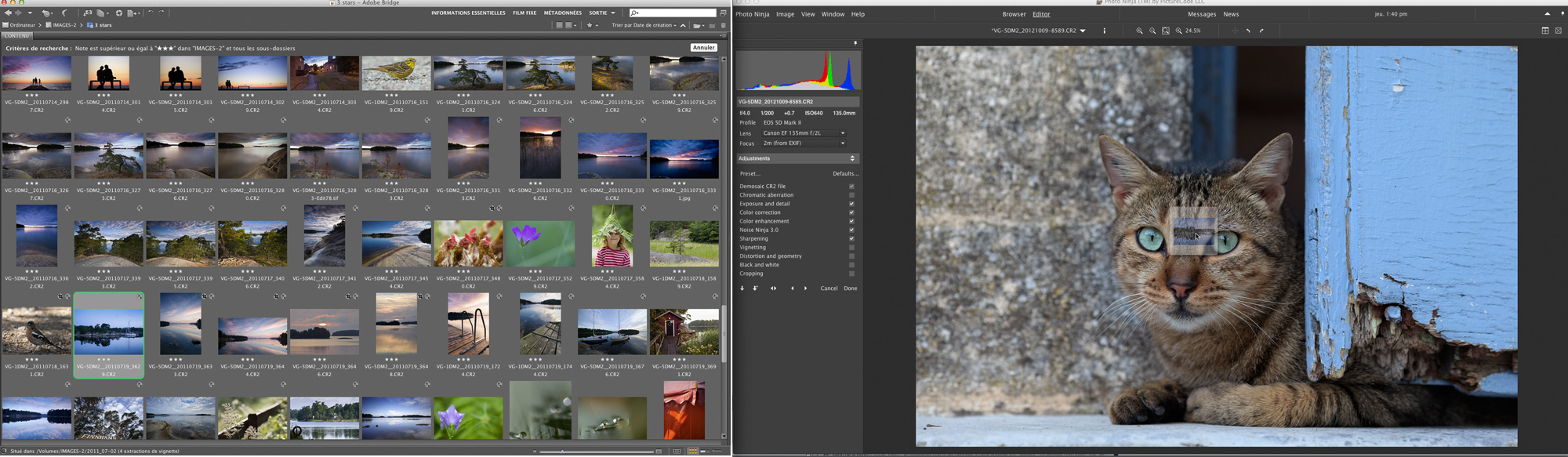
Task: Click Defaults... in Adjustments
Action: tap(845, 174)
